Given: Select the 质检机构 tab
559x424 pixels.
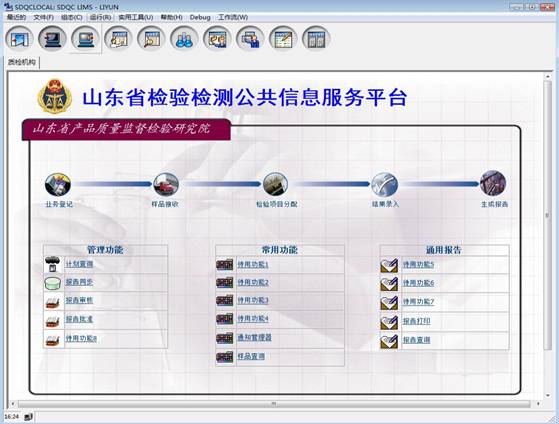Looking at the screenshot, I should [22, 62].
